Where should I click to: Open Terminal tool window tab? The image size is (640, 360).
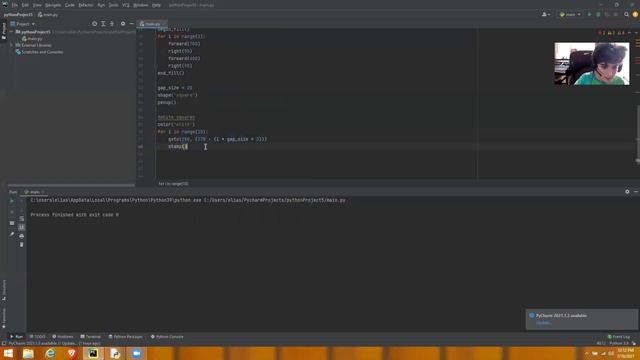coord(91,337)
